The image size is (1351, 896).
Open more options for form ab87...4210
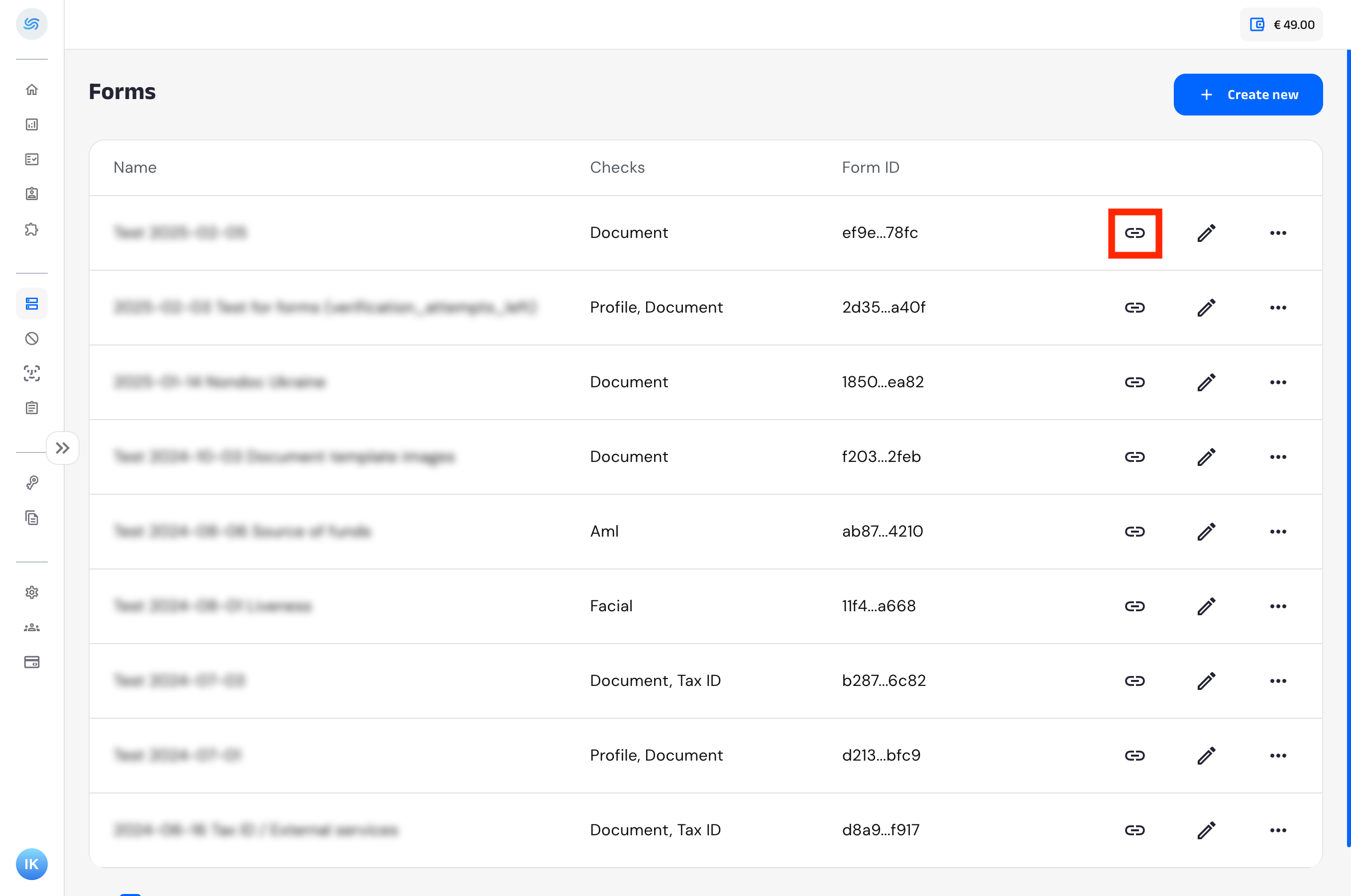pyautogui.click(x=1278, y=532)
